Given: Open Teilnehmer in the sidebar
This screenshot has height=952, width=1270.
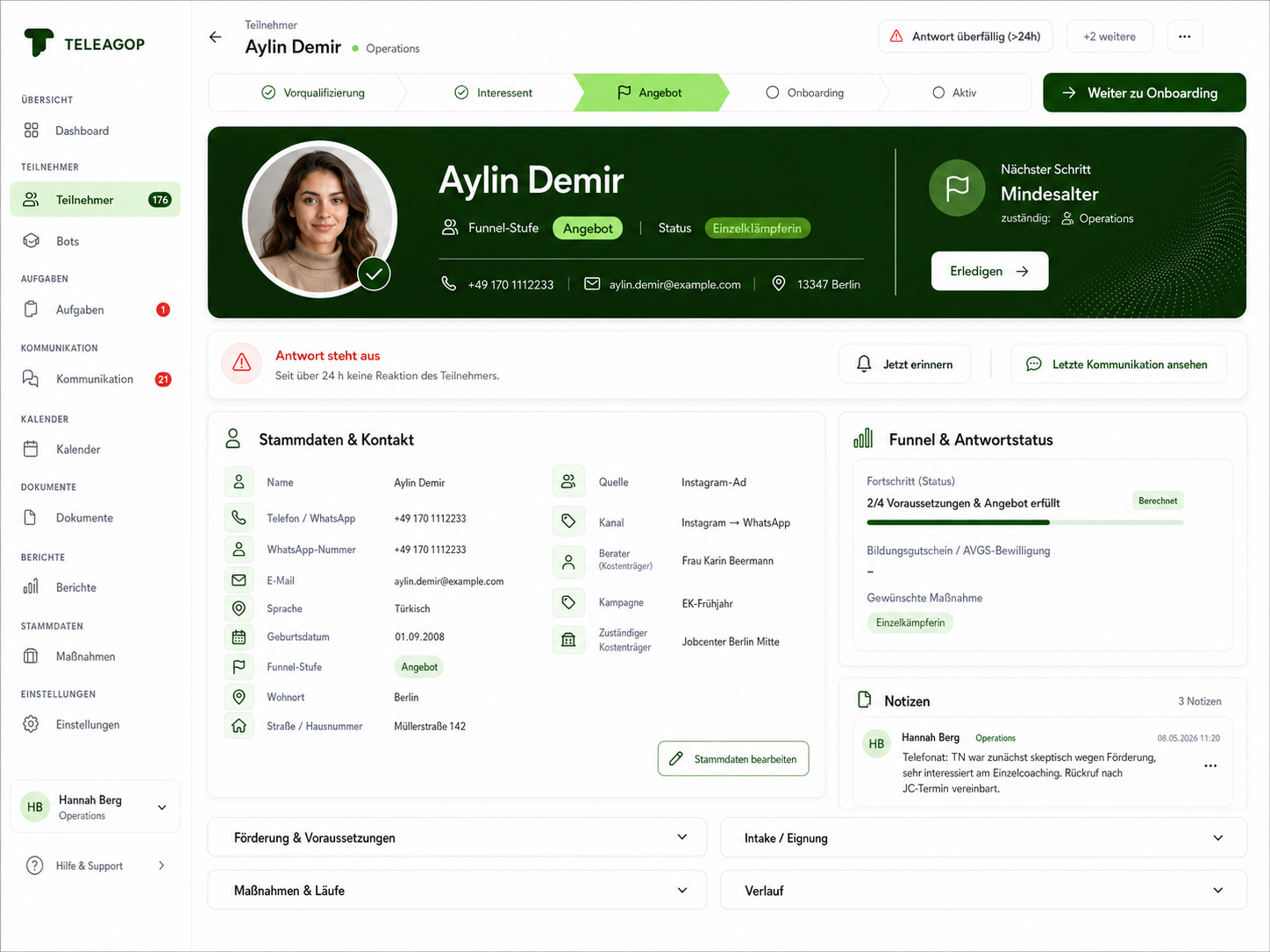Looking at the screenshot, I should click(x=95, y=200).
